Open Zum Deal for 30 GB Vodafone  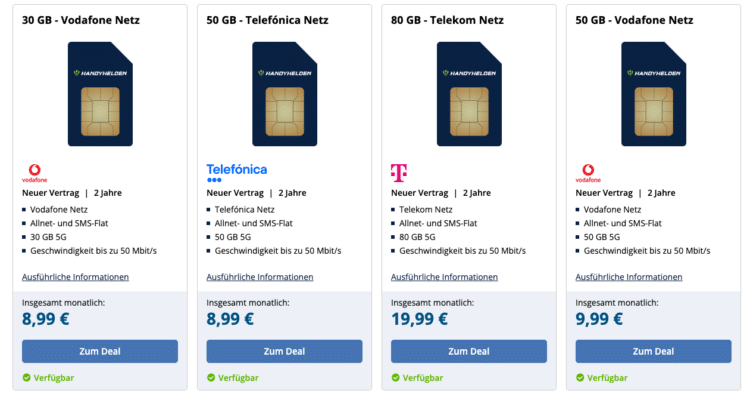pos(100,351)
